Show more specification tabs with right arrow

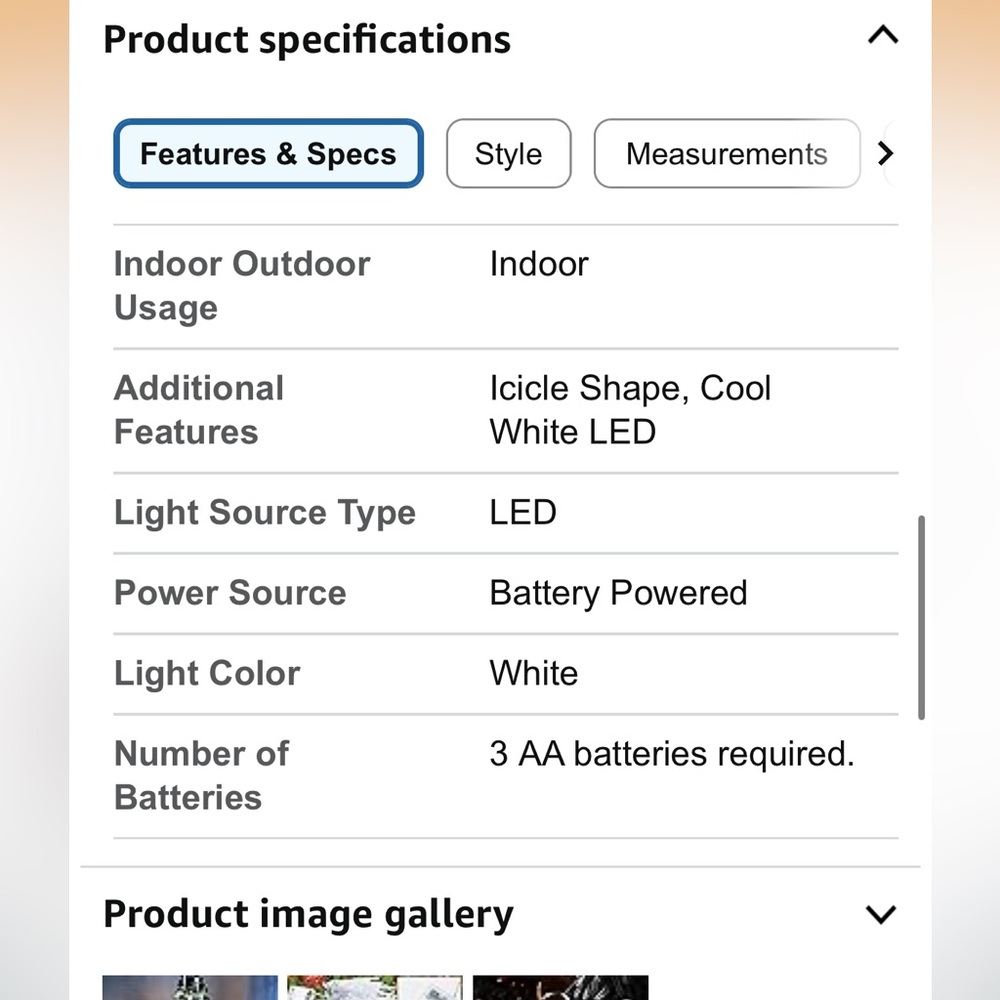[885, 153]
